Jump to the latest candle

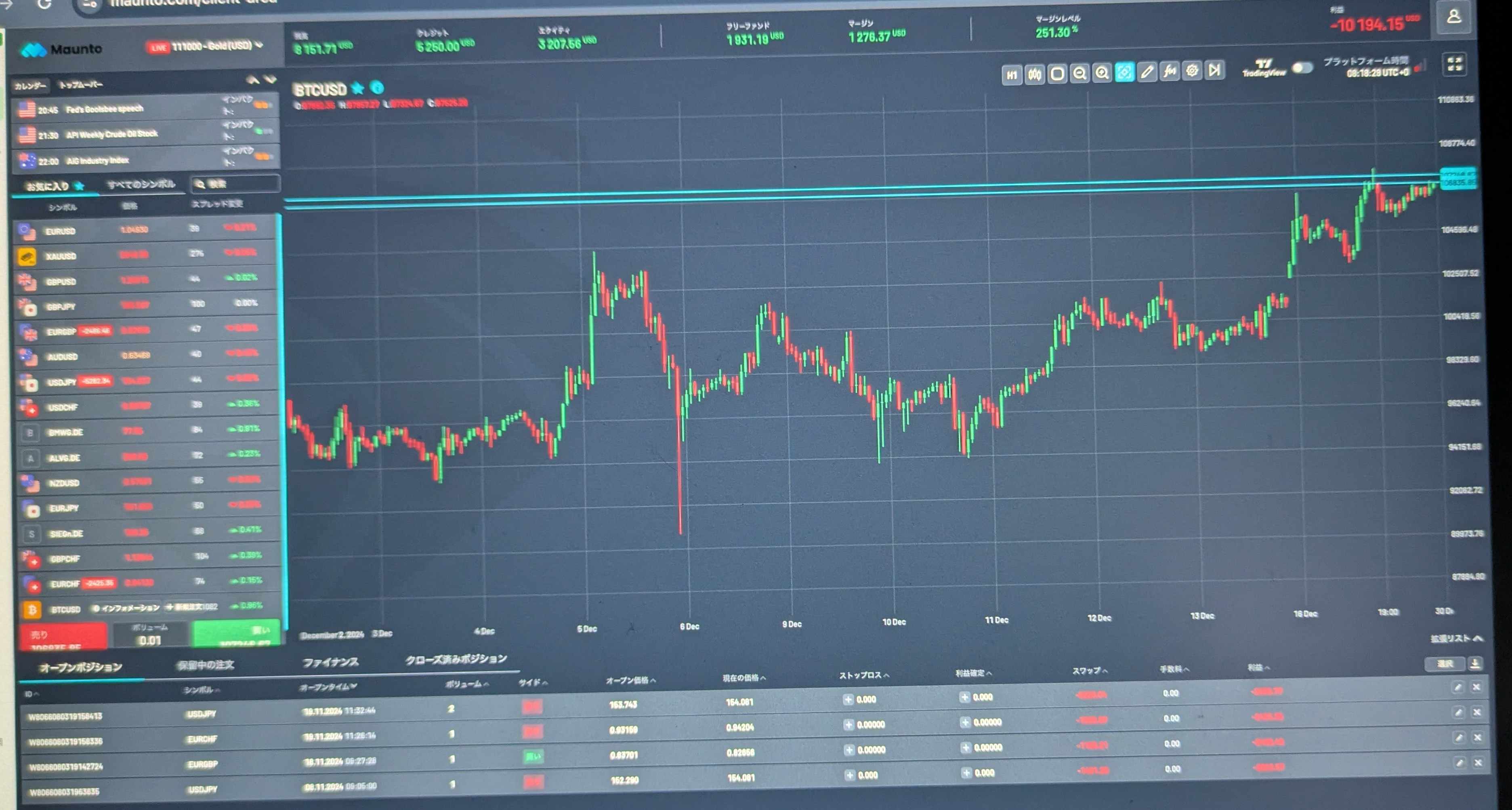[1214, 70]
